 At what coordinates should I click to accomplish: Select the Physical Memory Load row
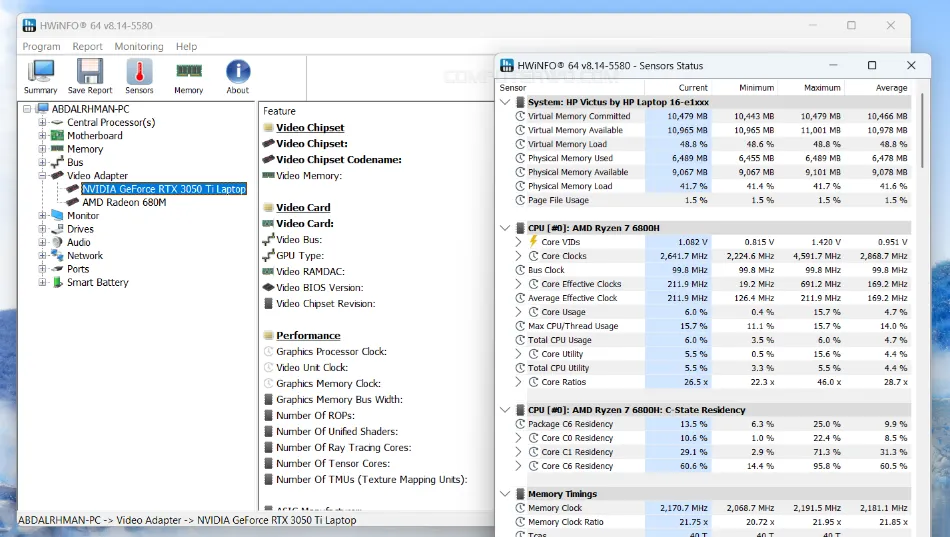(712, 186)
